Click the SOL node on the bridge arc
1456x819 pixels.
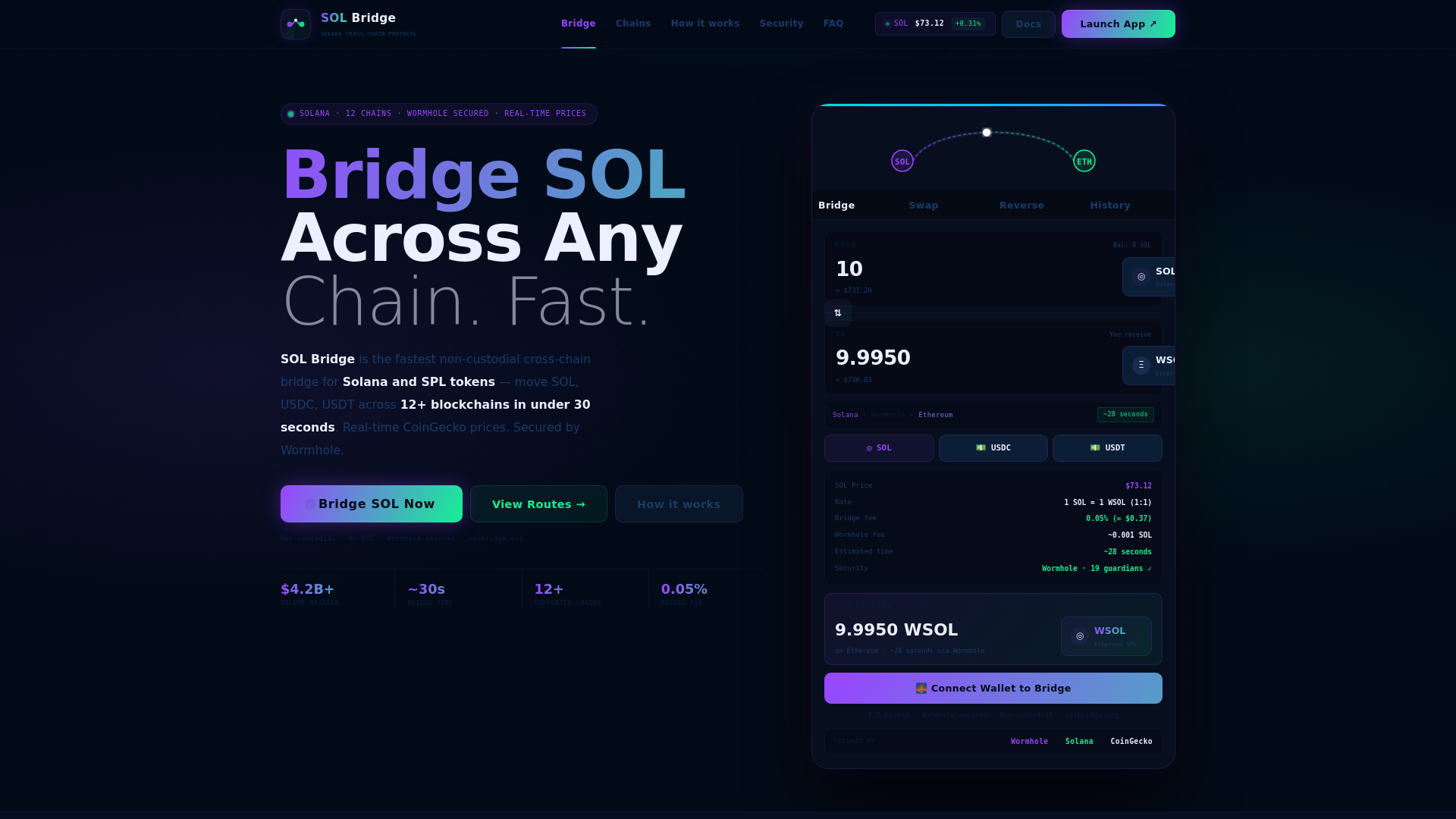(902, 161)
